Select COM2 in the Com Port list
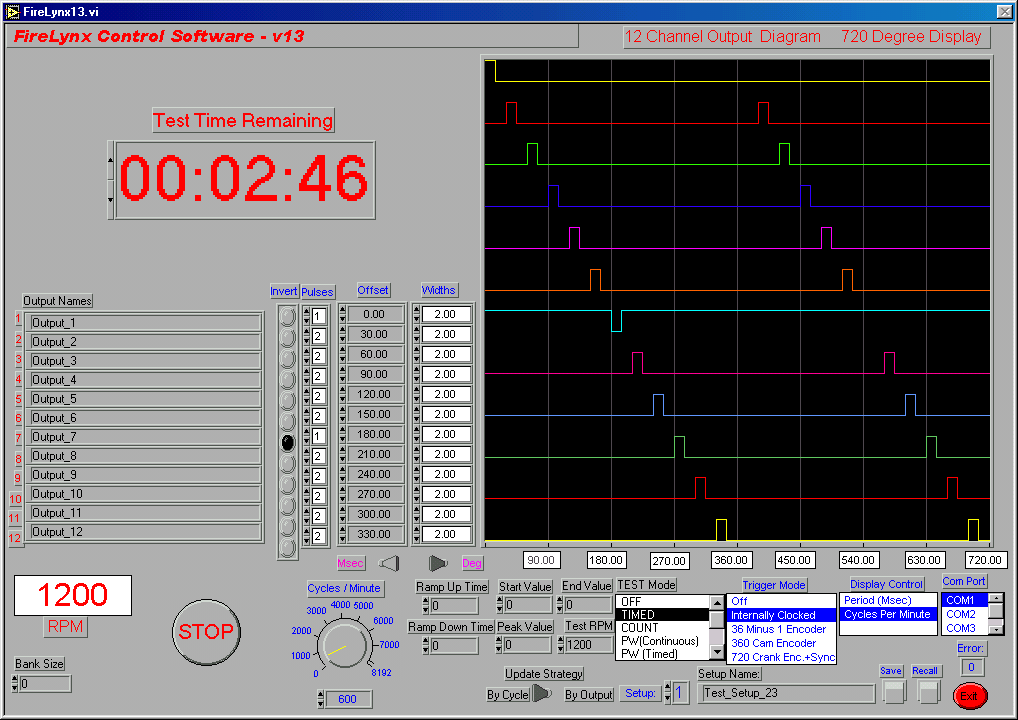Image resolution: width=1018 pixels, height=720 pixels. tap(961, 614)
